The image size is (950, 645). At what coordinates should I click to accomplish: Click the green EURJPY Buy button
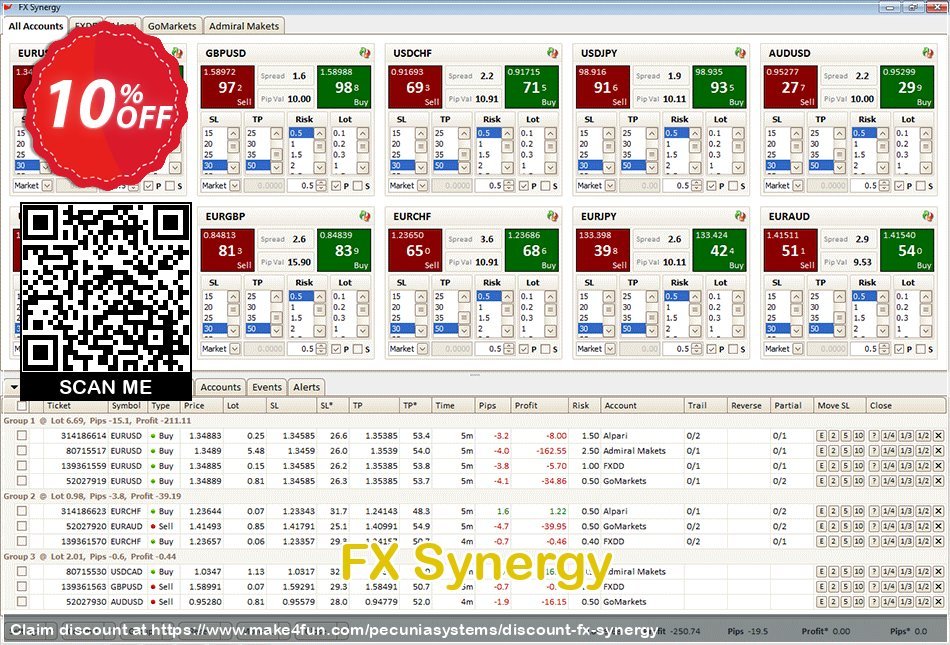pyautogui.click(x=719, y=250)
